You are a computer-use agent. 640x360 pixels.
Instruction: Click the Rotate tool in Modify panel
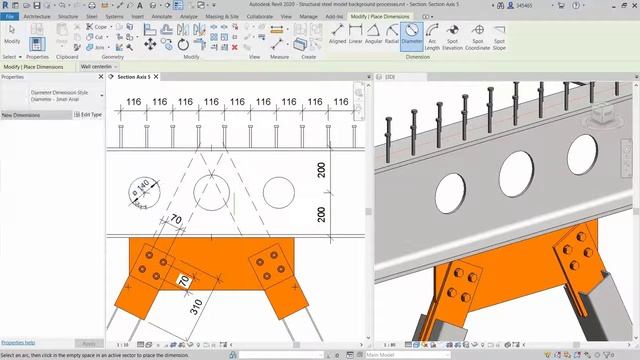pyautogui.click(x=183, y=44)
